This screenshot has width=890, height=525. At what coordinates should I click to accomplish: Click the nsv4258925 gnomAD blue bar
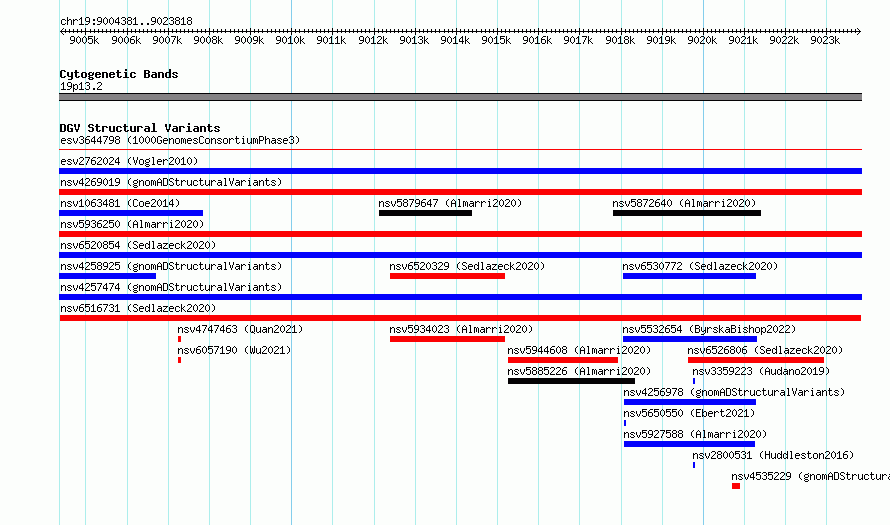(107, 276)
